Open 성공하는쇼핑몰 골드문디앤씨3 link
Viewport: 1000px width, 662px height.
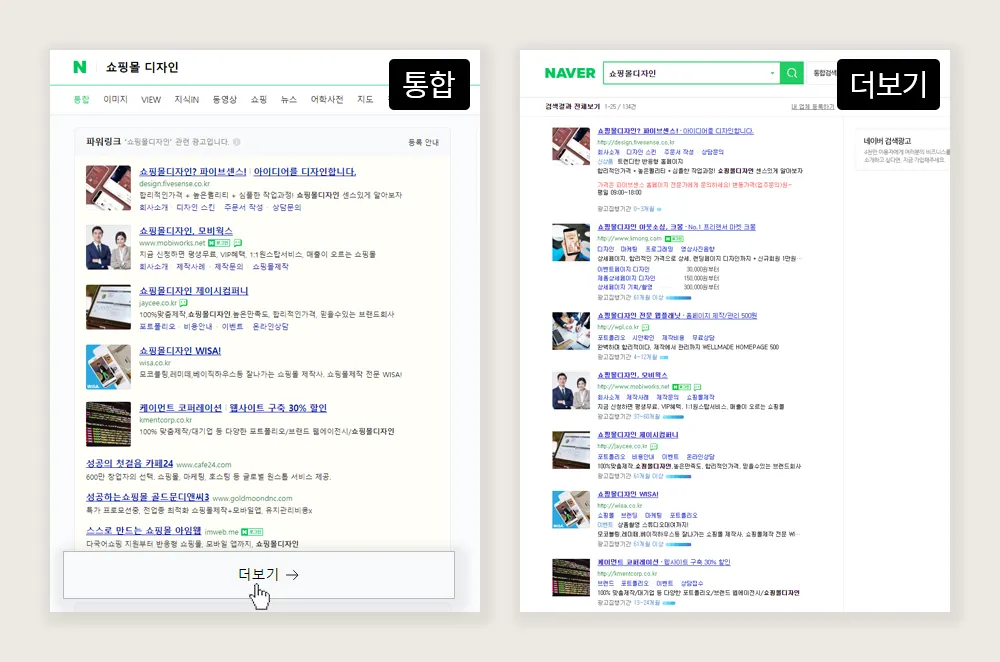[147, 497]
